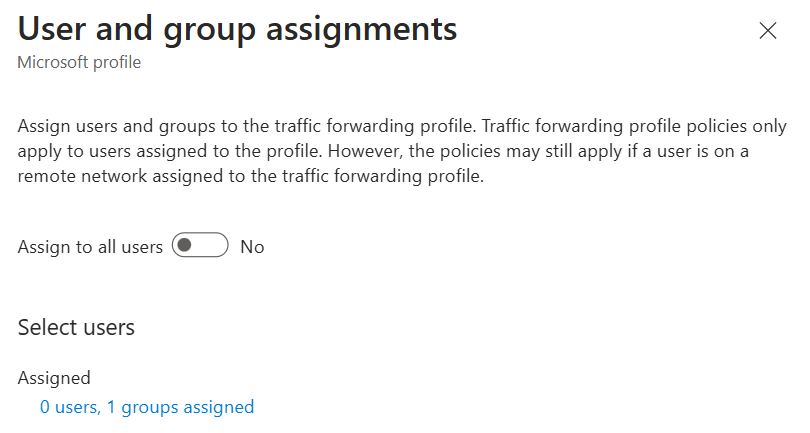Click the '1 groups assigned' portion of the link

180,407
